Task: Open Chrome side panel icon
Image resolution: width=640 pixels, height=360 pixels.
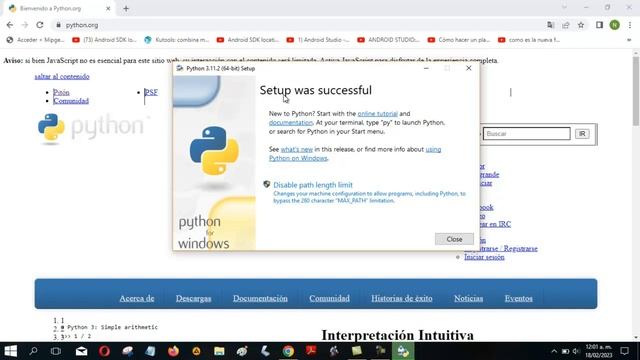Action: [x=599, y=25]
